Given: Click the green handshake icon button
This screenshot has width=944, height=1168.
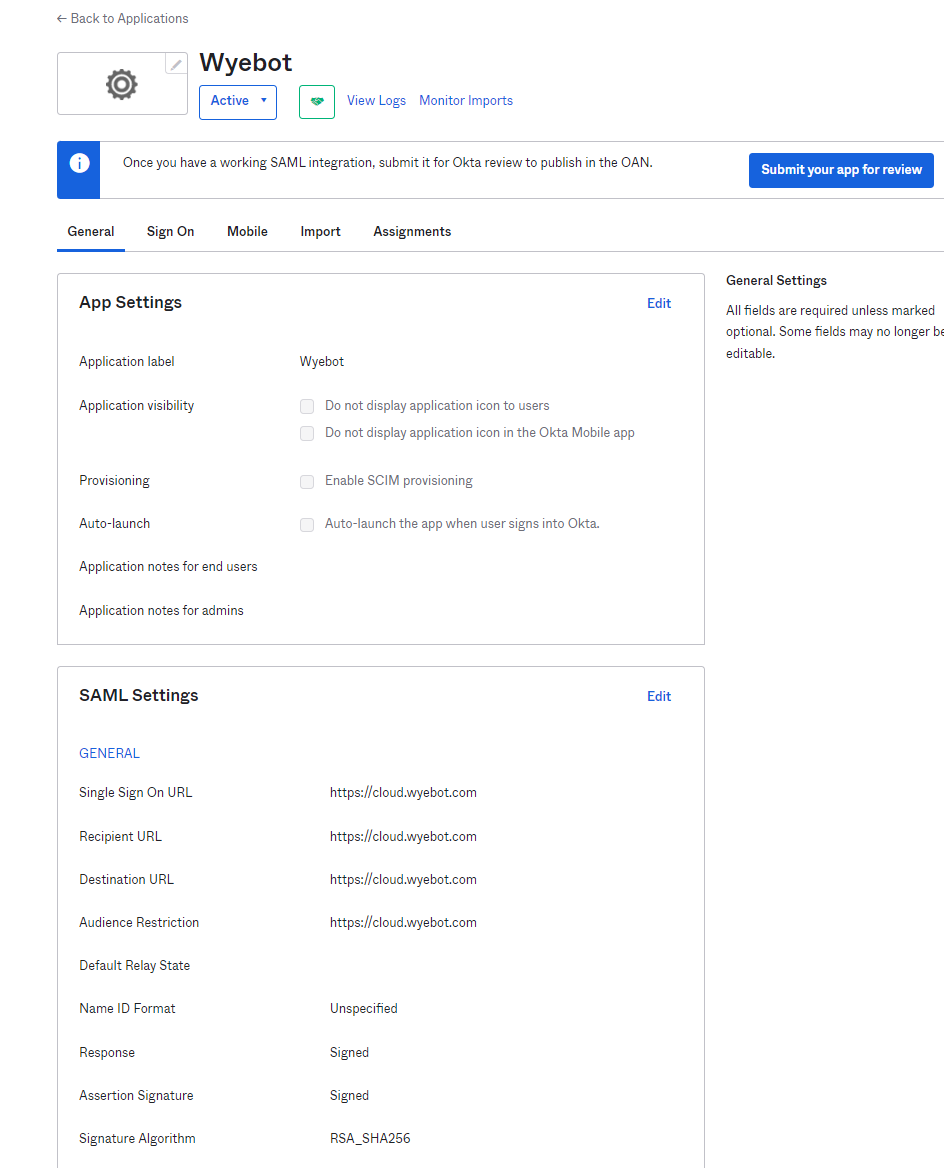Looking at the screenshot, I should point(317,102).
